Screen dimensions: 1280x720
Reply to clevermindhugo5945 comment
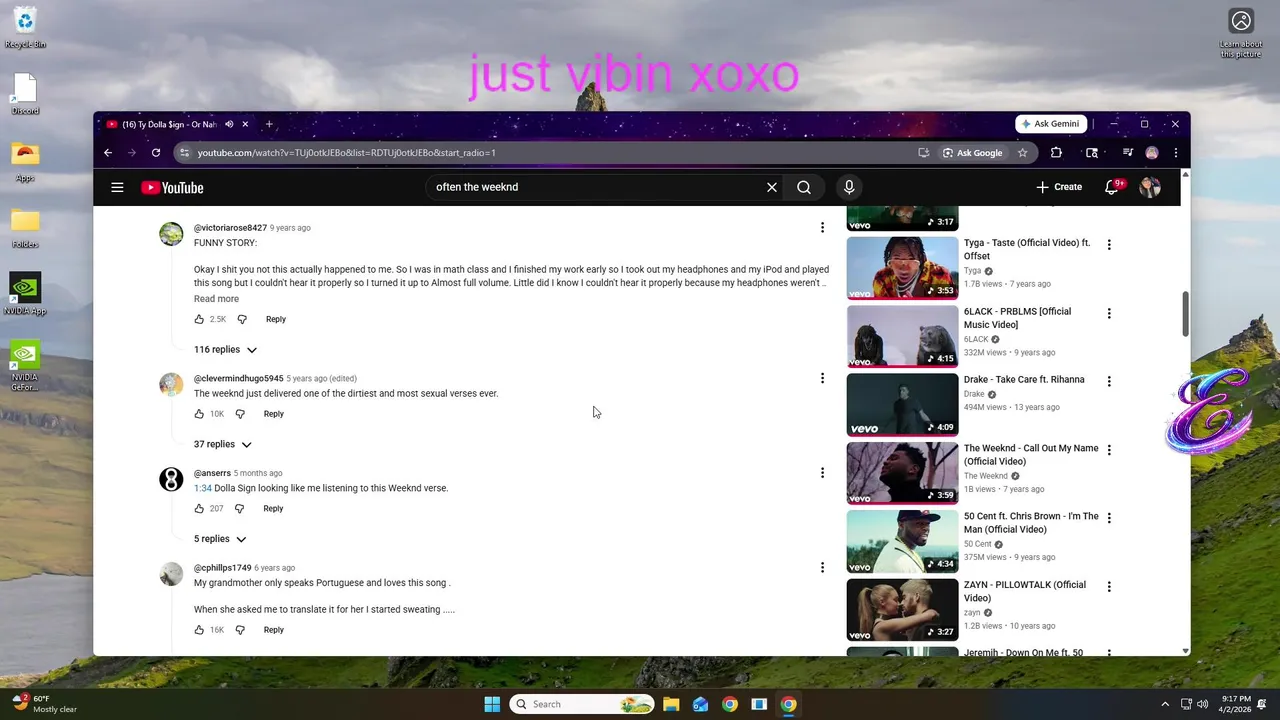[x=274, y=414]
